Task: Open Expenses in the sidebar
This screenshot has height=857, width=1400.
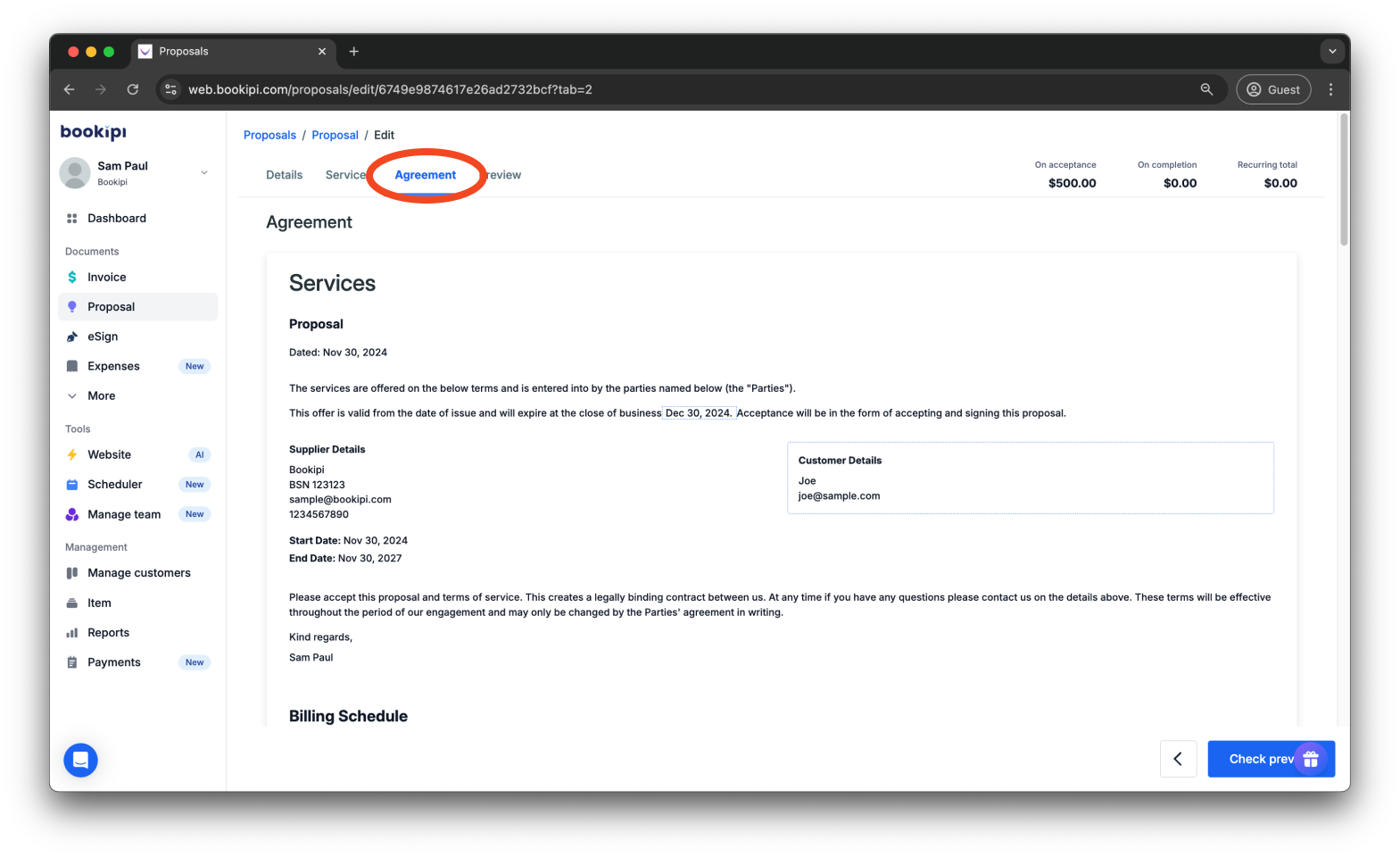Action: coord(138,366)
